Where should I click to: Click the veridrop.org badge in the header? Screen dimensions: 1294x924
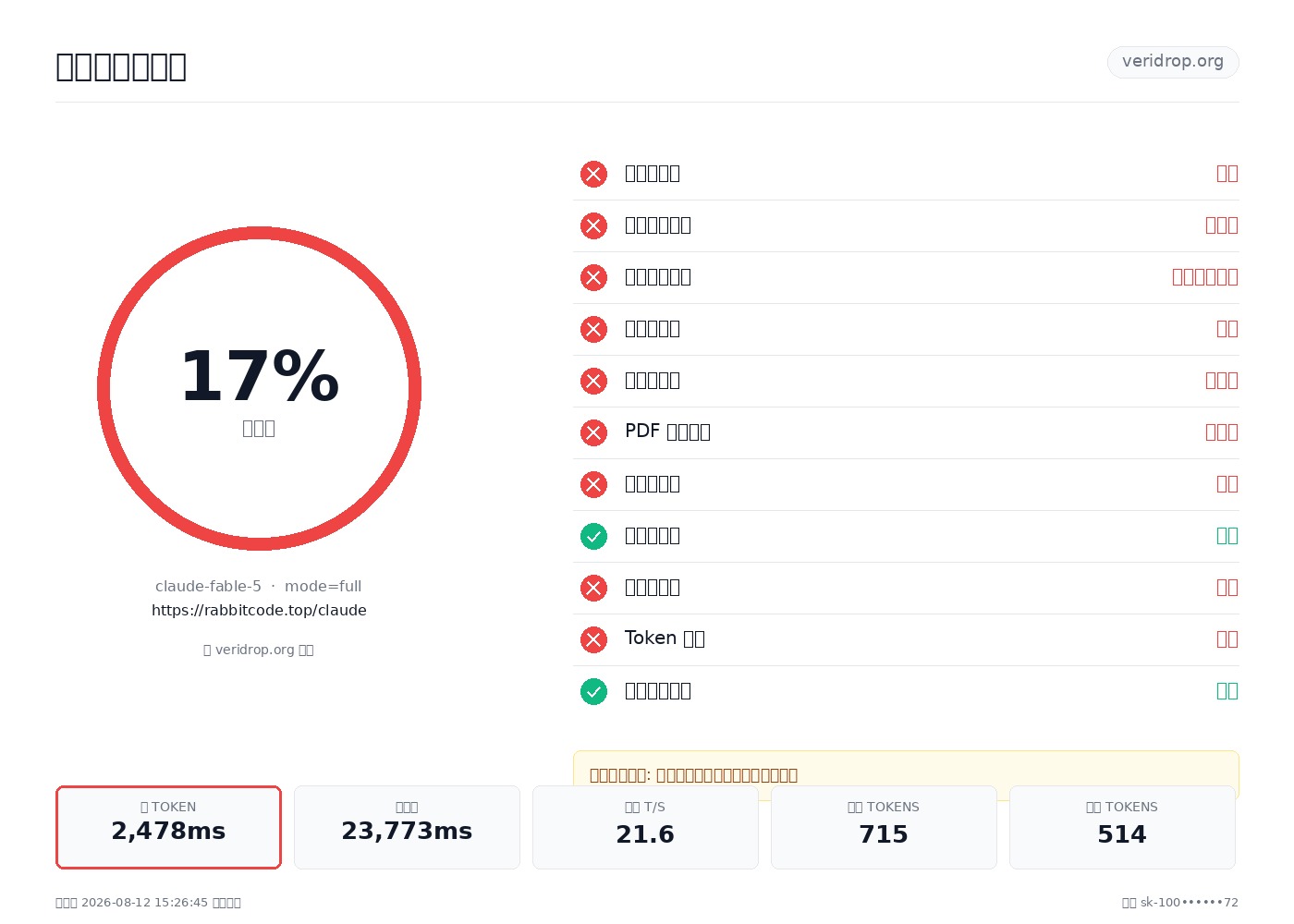click(1173, 62)
